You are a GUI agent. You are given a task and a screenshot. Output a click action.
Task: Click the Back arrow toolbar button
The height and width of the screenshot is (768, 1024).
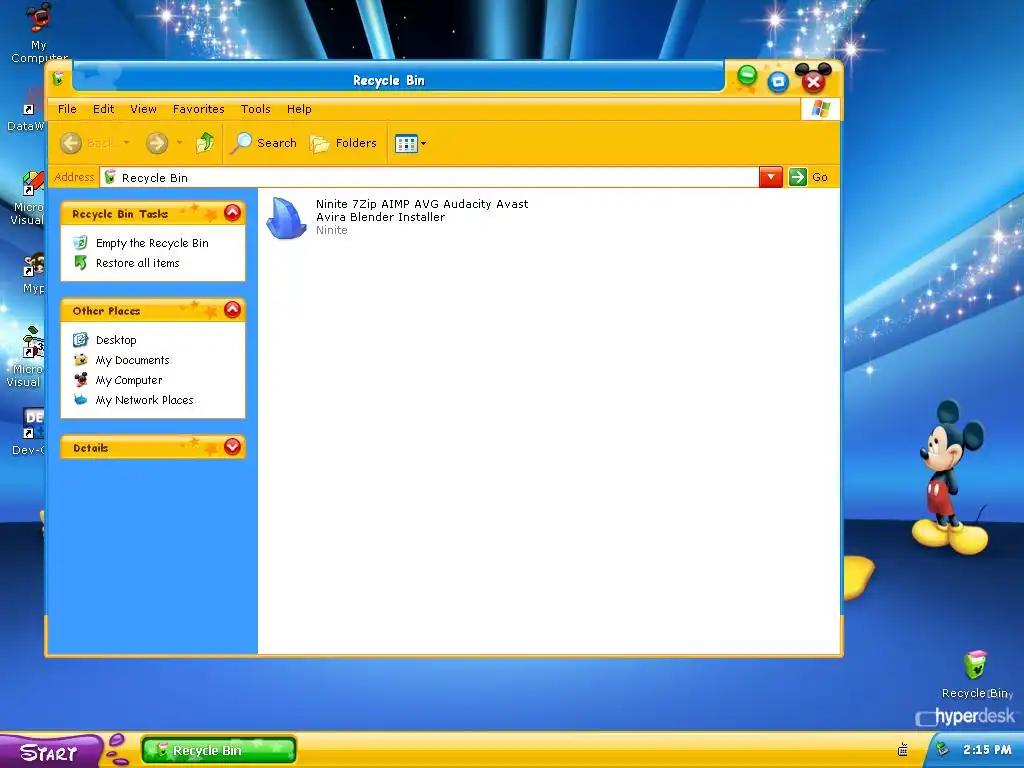[71, 143]
